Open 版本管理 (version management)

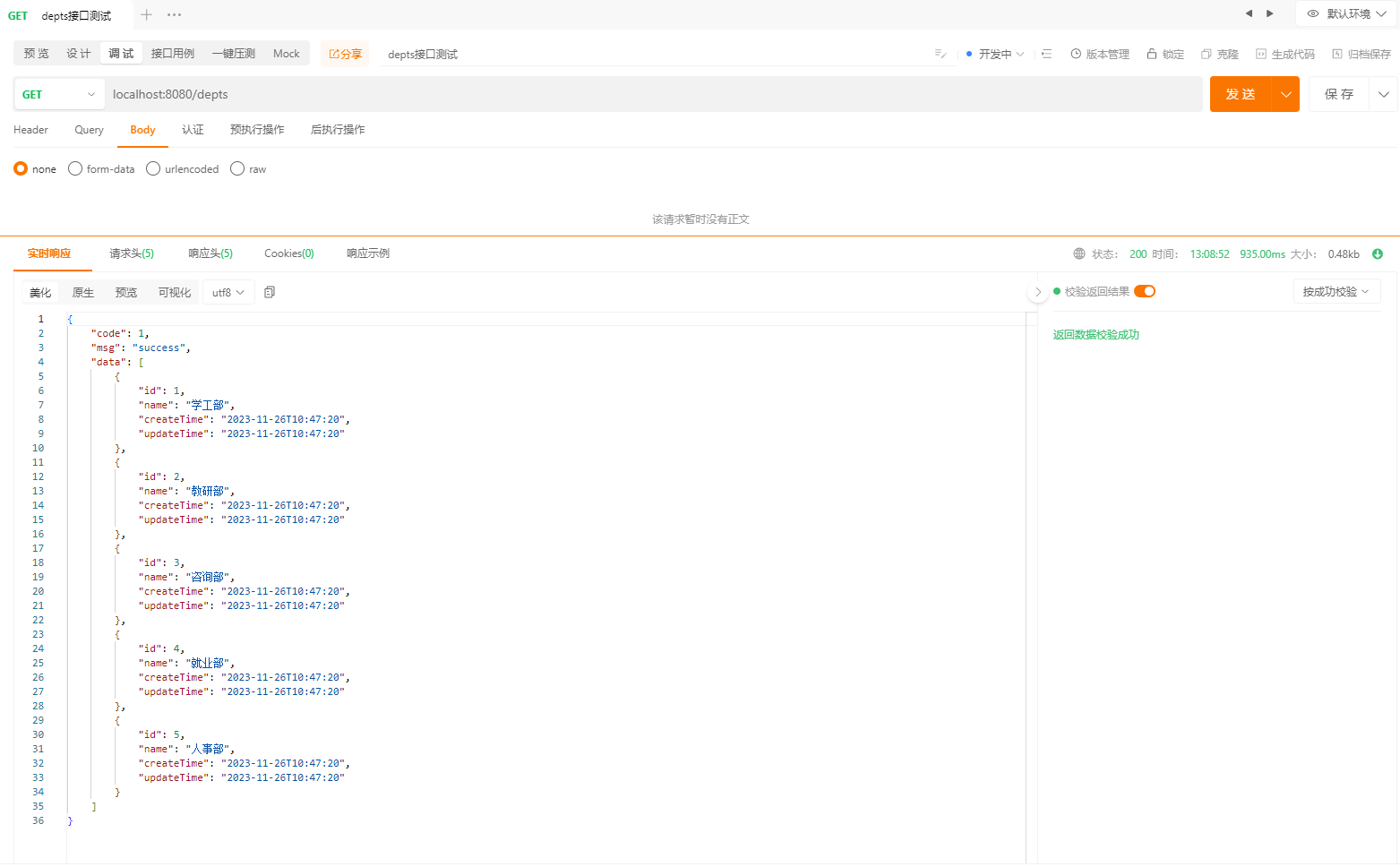(1099, 54)
